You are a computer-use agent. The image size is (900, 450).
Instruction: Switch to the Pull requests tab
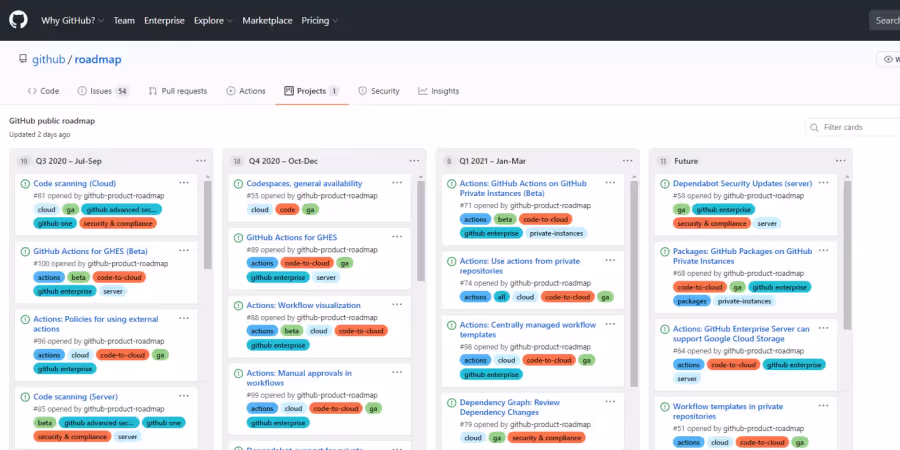[x=178, y=91]
